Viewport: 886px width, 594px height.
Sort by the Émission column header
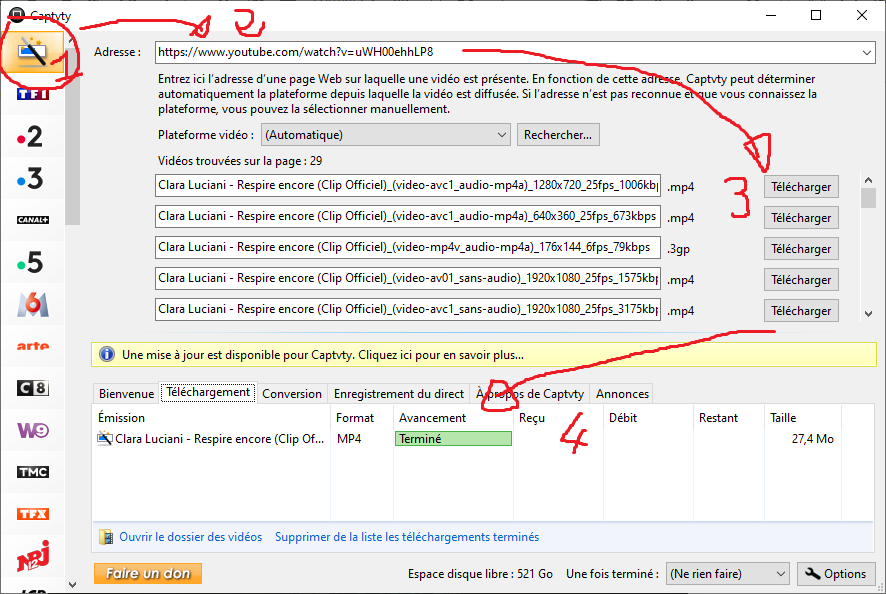pyautogui.click(x=211, y=418)
